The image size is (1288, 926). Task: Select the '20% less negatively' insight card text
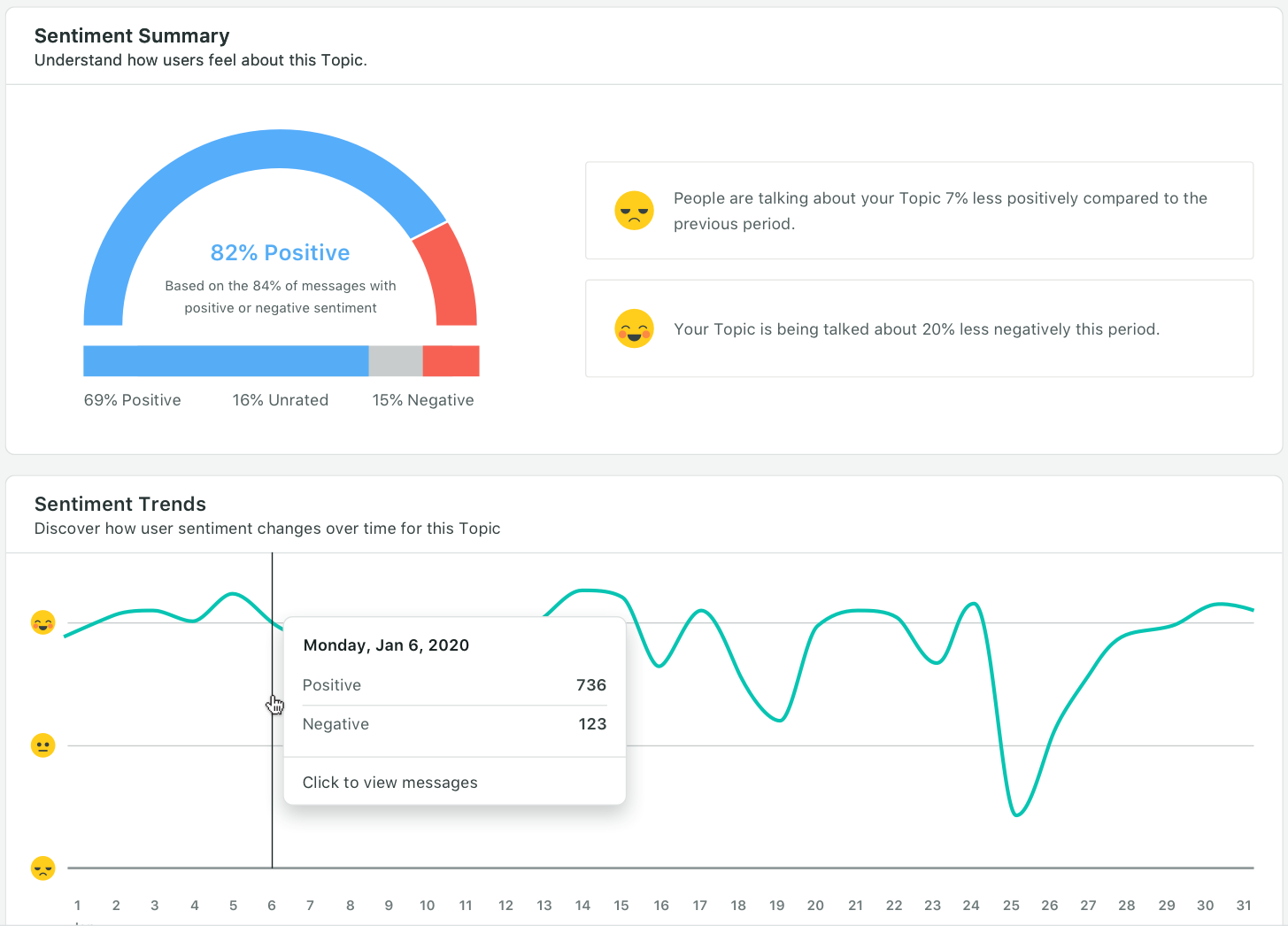click(x=916, y=329)
